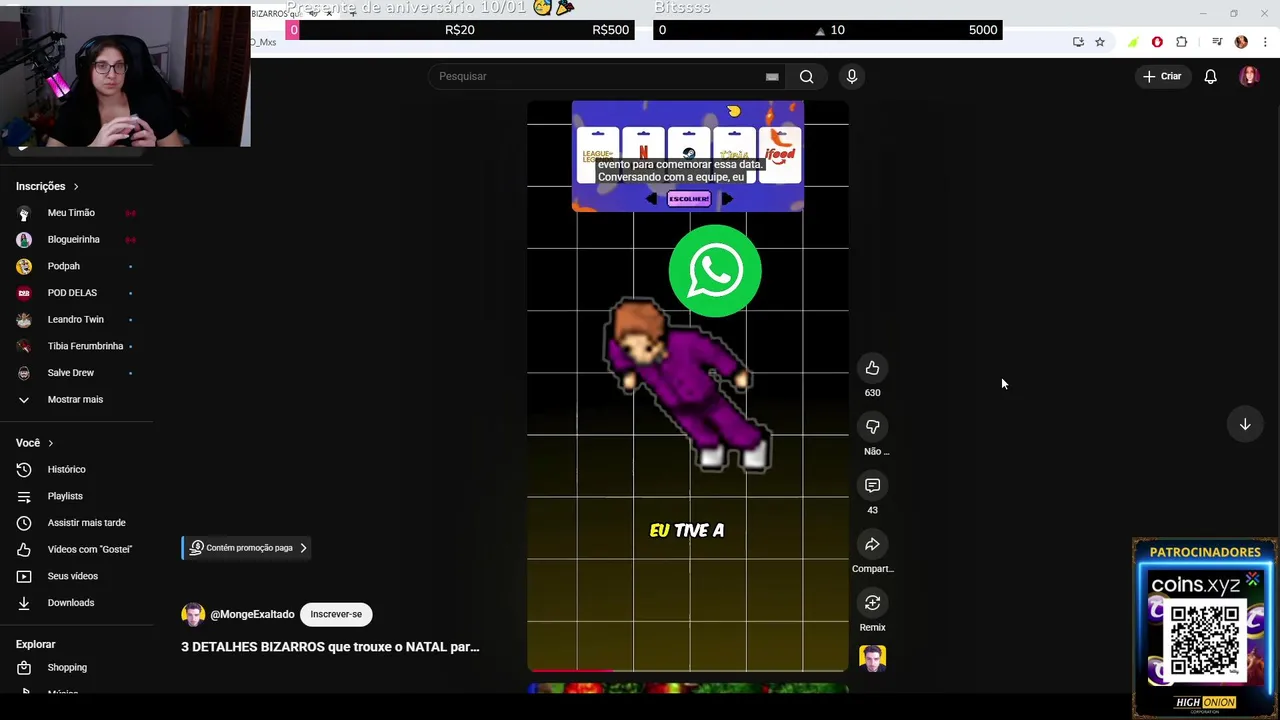Open YouTube notifications bell
This screenshot has height=720, width=1280.
tap(1210, 76)
